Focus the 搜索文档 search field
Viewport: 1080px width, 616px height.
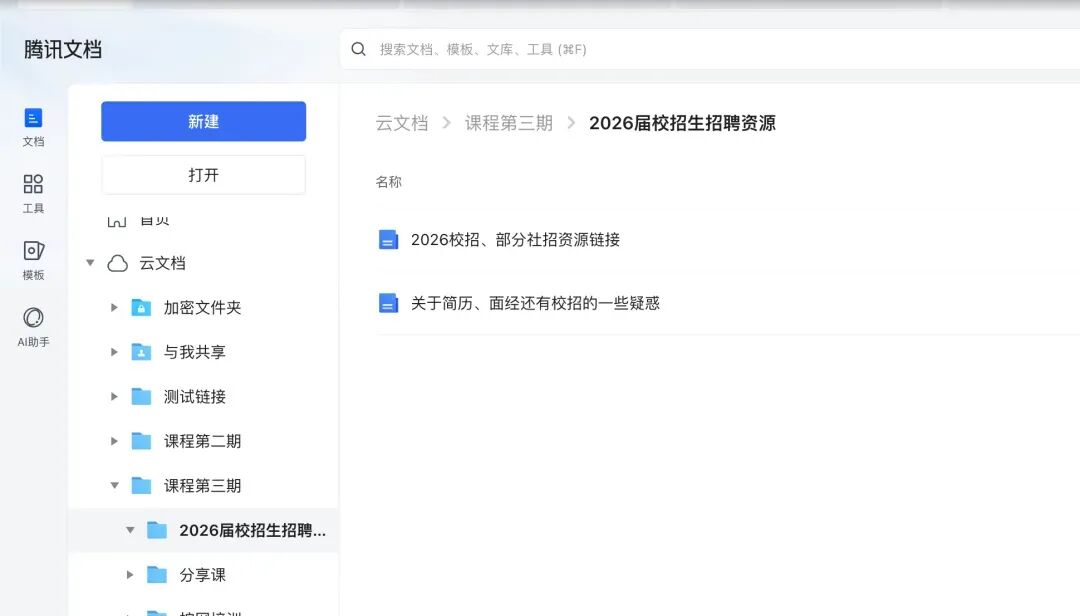709,49
